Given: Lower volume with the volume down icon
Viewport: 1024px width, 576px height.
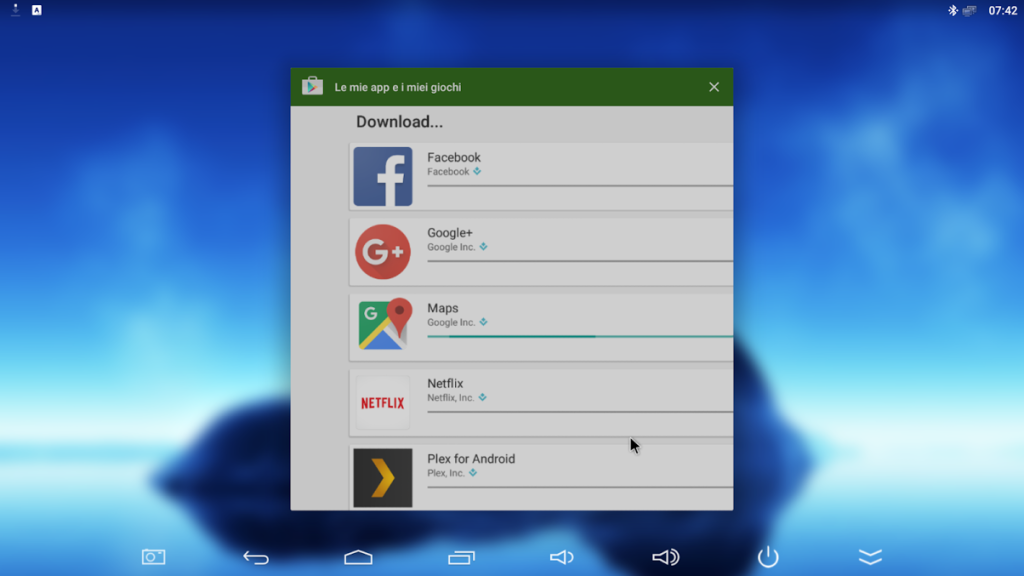Looking at the screenshot, I should (x=562, y=557).
